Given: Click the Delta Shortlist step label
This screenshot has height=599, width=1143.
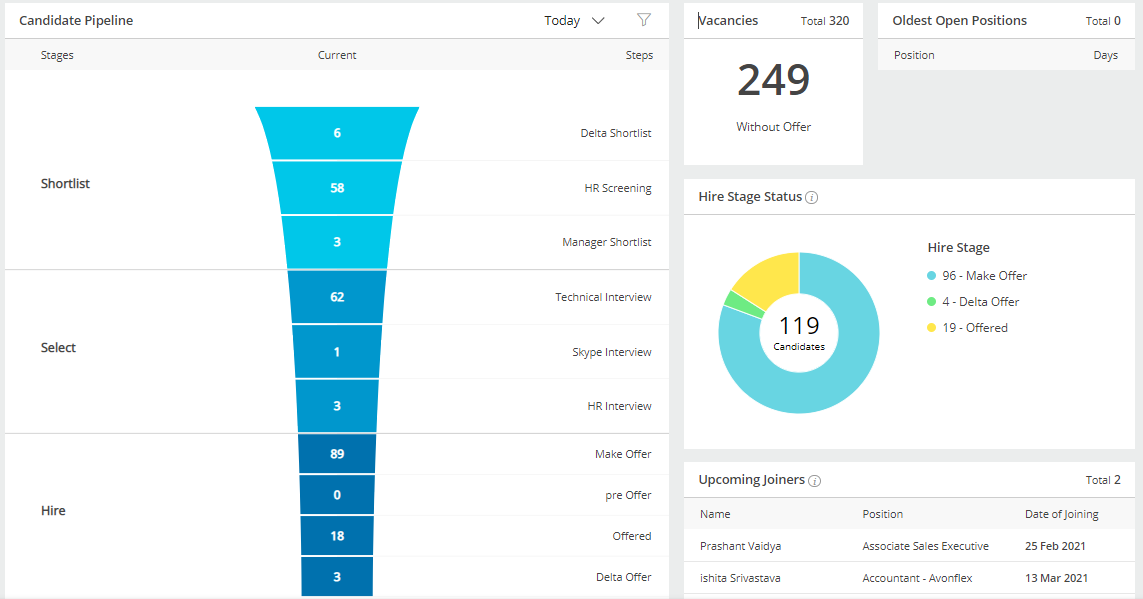Looking at the screenshot, I should tap(615, 132).
